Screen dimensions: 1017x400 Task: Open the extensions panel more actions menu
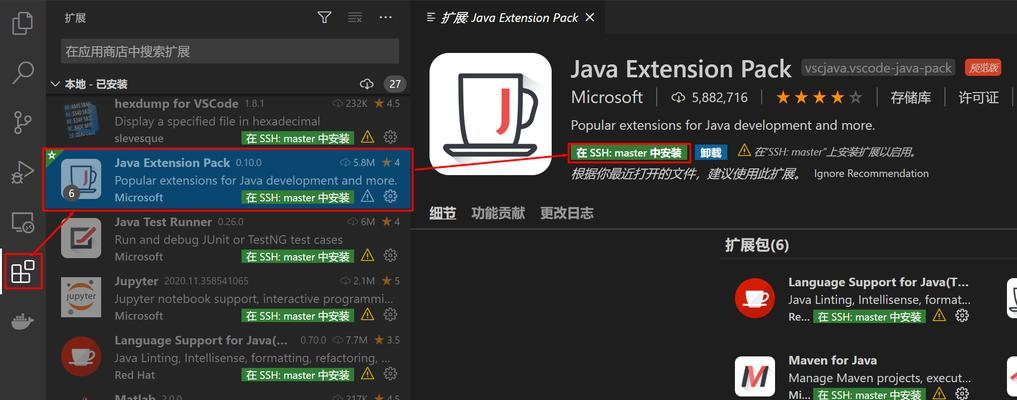pyautogui.click(x=385, y=18)
